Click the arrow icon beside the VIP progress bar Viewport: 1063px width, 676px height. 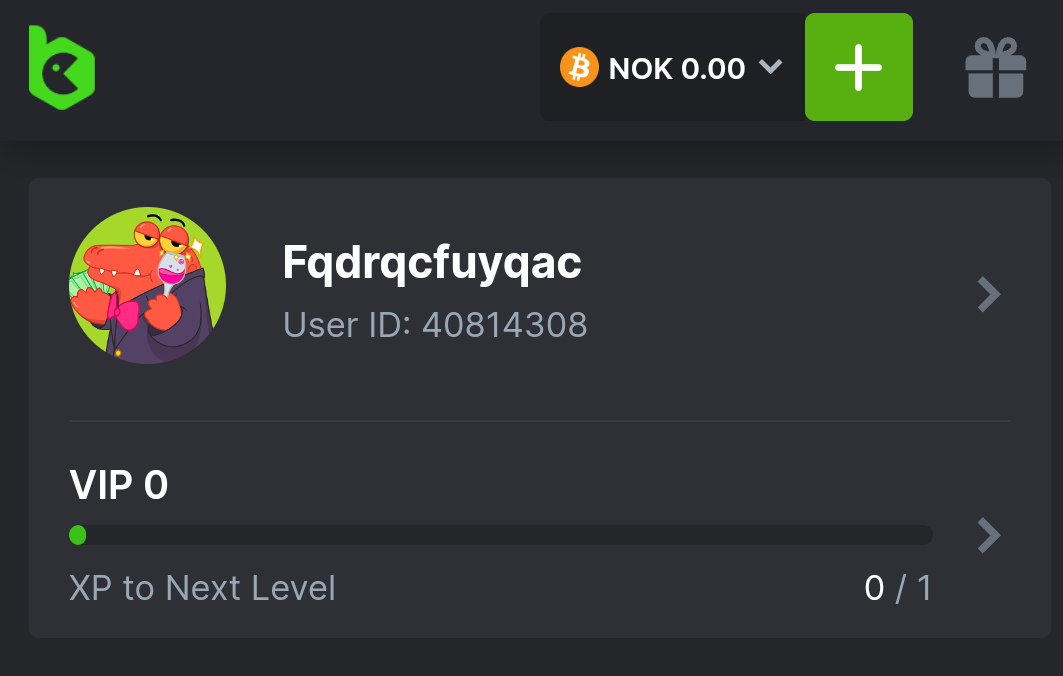(x=988, y=536)
